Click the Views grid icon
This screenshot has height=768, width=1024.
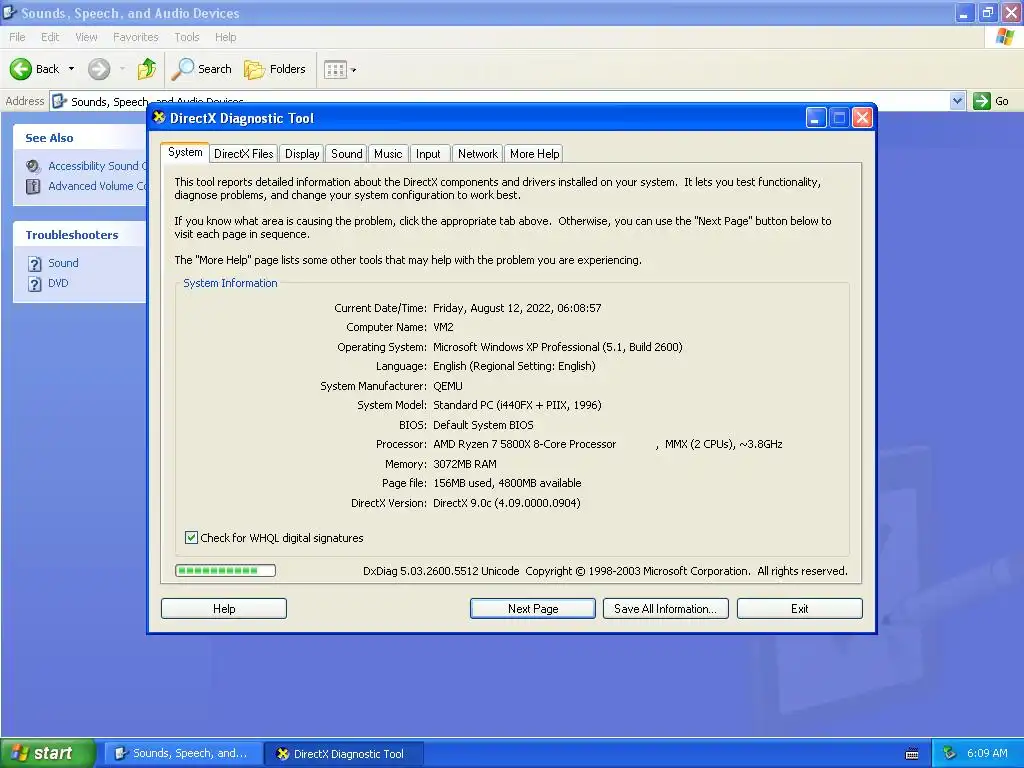335,69
